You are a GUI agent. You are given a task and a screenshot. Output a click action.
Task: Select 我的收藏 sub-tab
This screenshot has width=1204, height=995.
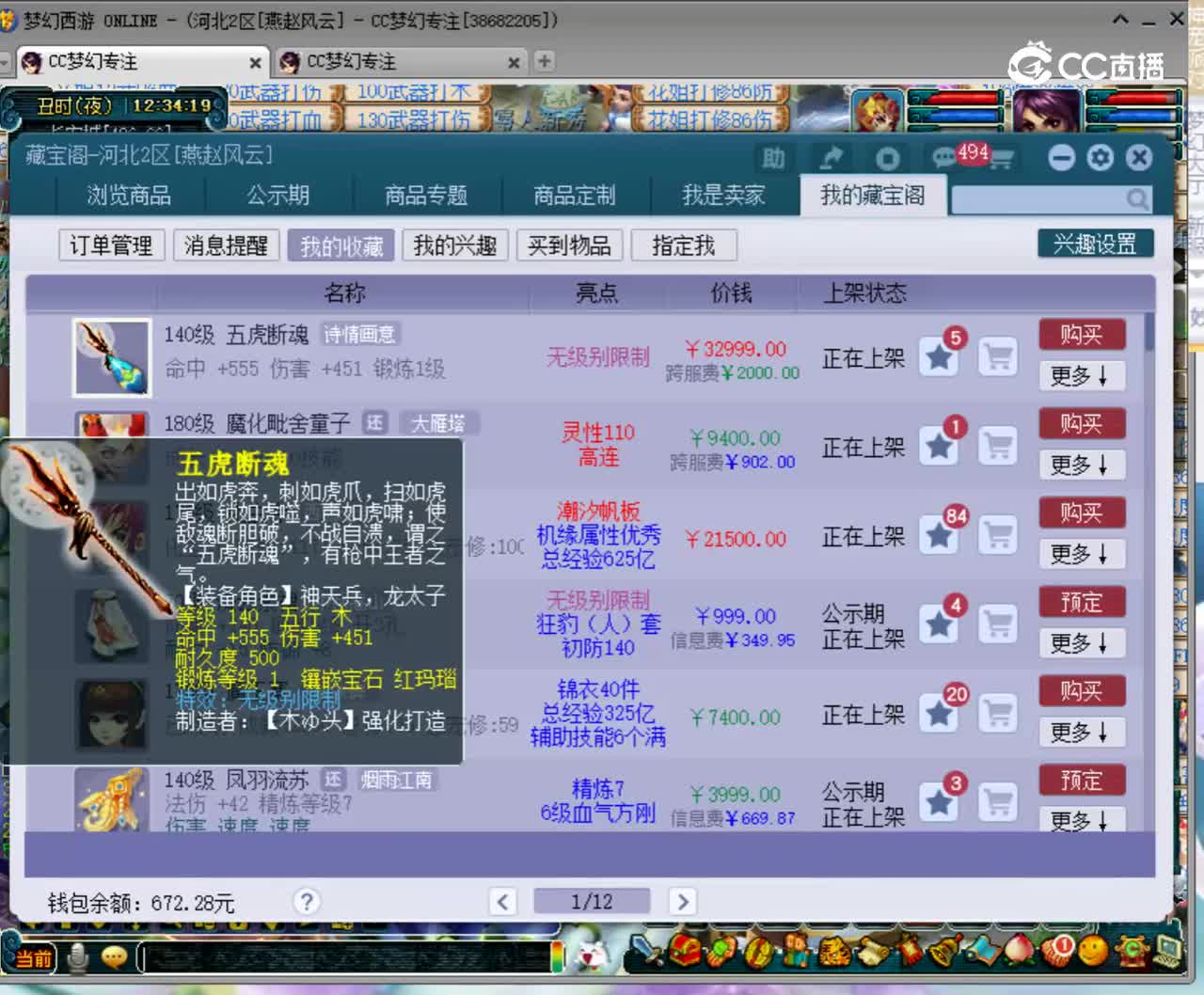[341, 245]
